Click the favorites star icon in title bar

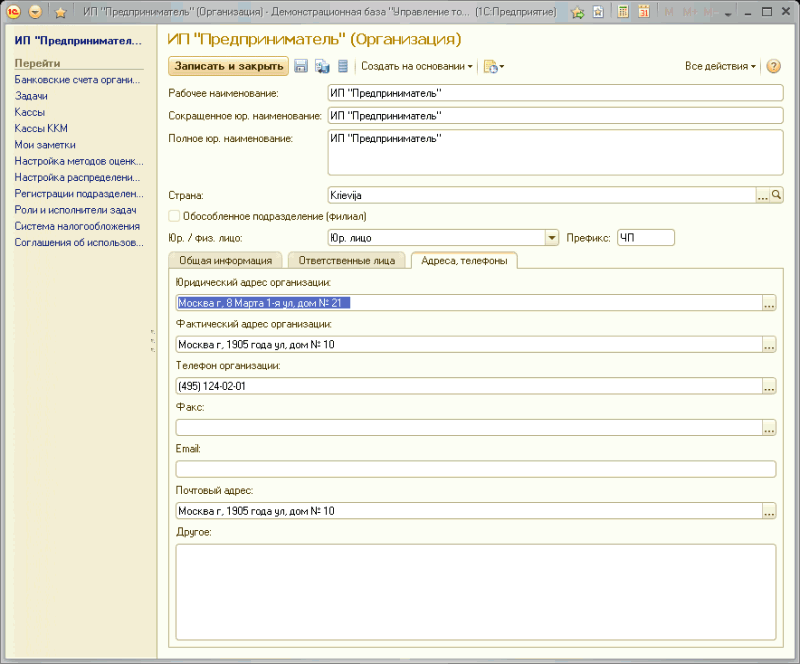click(x=60, y=12)
